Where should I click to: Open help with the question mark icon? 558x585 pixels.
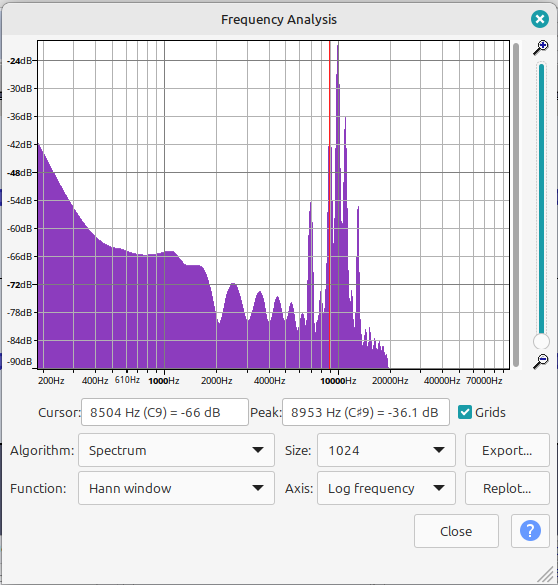[x=530, y=531]
